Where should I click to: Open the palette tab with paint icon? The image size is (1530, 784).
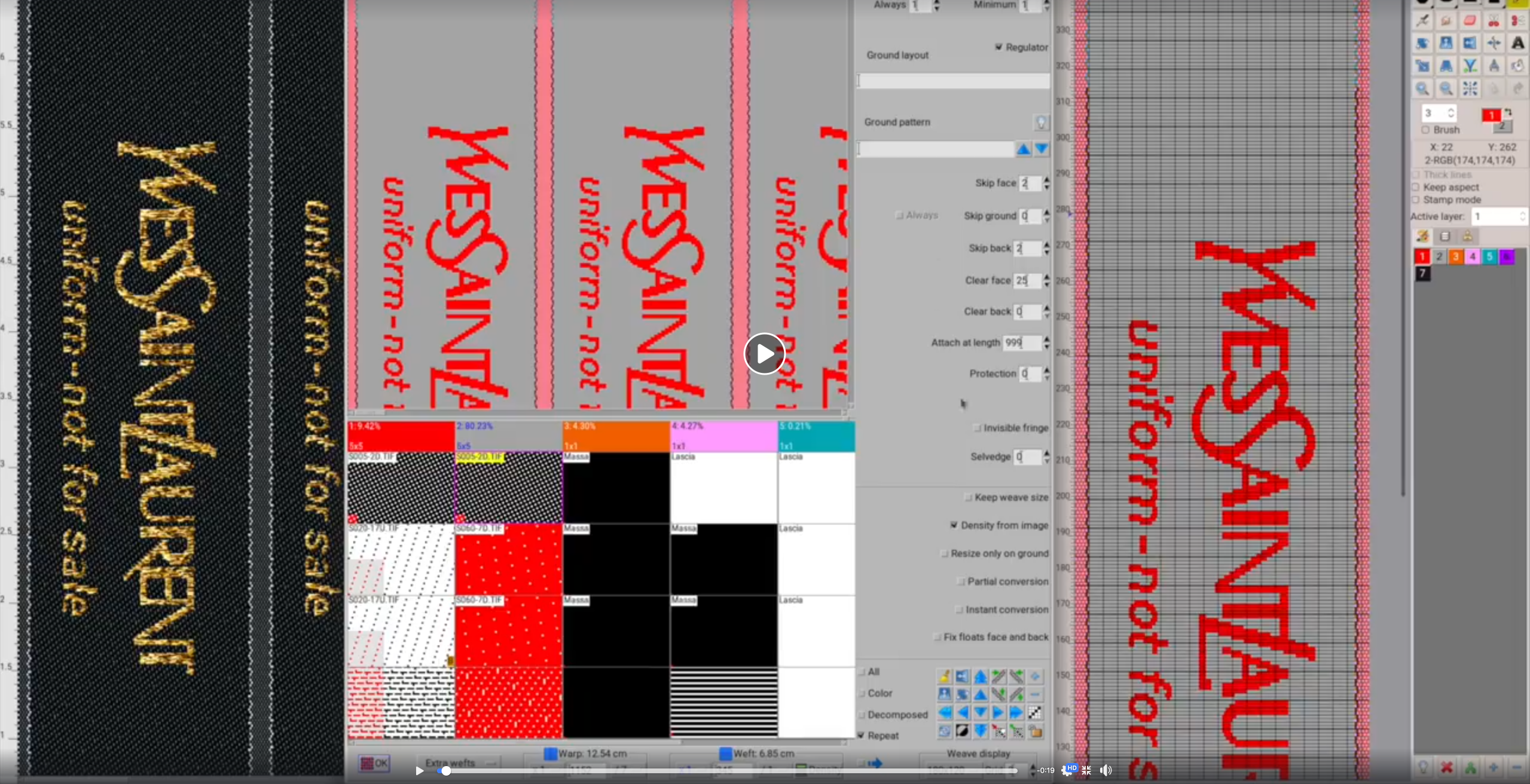point(1422,237)
